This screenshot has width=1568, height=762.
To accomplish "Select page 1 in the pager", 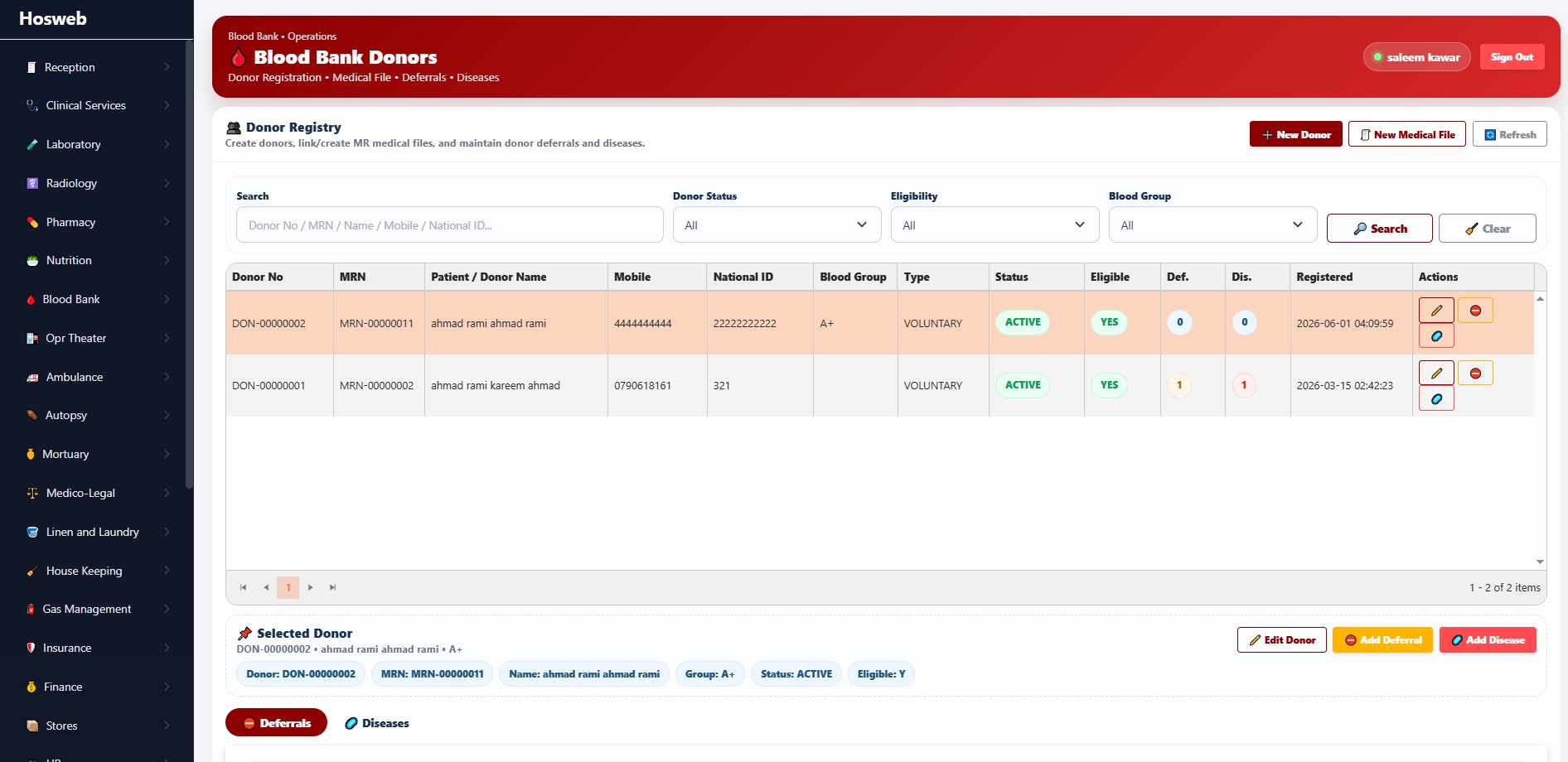I will pyautogui.click(x=288, y=587).
